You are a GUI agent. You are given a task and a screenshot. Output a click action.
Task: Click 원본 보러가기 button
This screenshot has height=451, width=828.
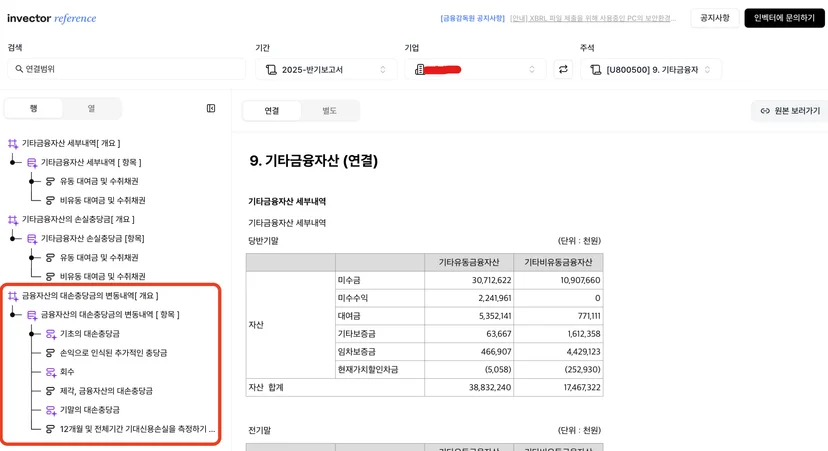pyautogui.click(x=791, y=110)
